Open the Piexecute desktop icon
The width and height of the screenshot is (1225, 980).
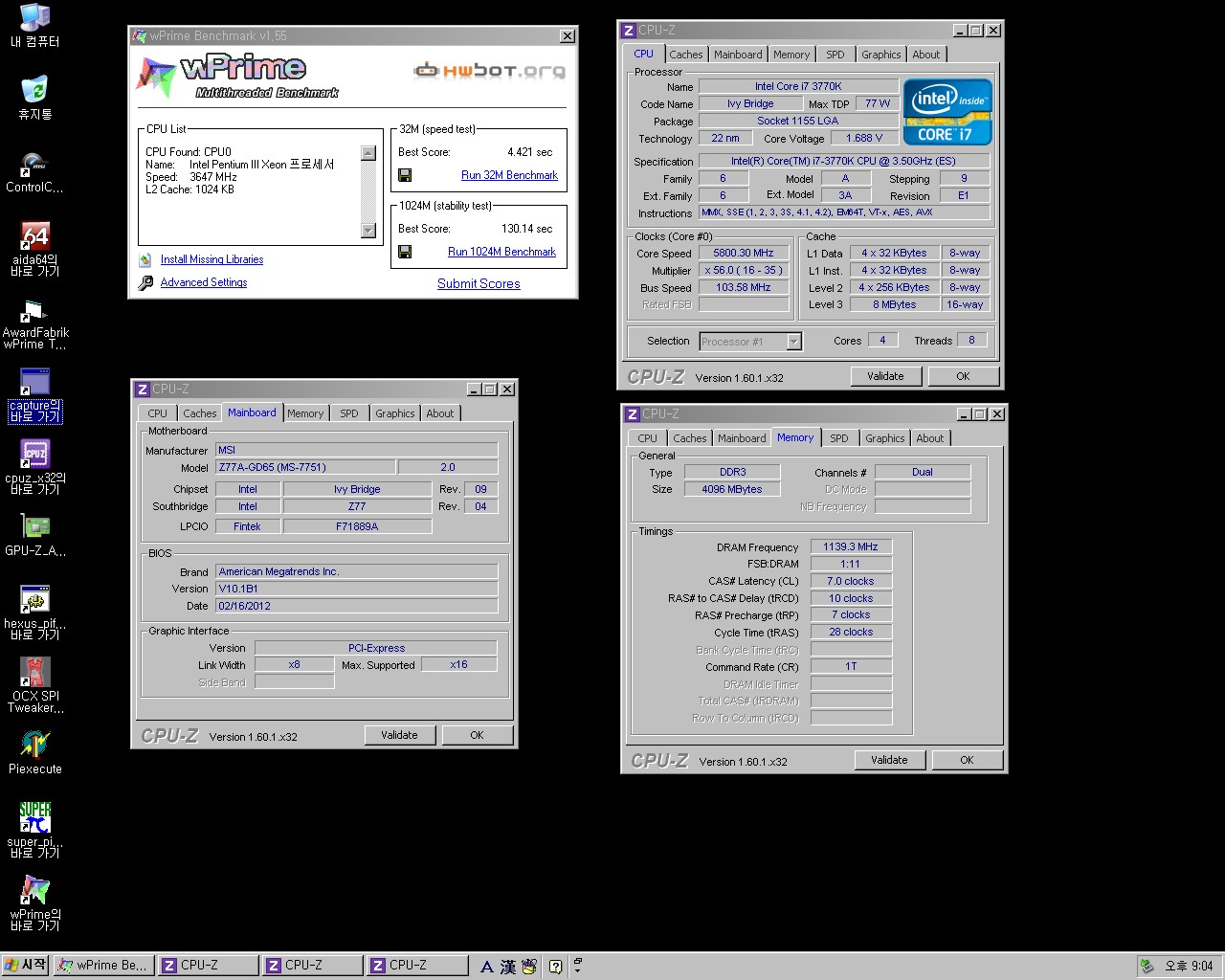(x=34, y=752)
